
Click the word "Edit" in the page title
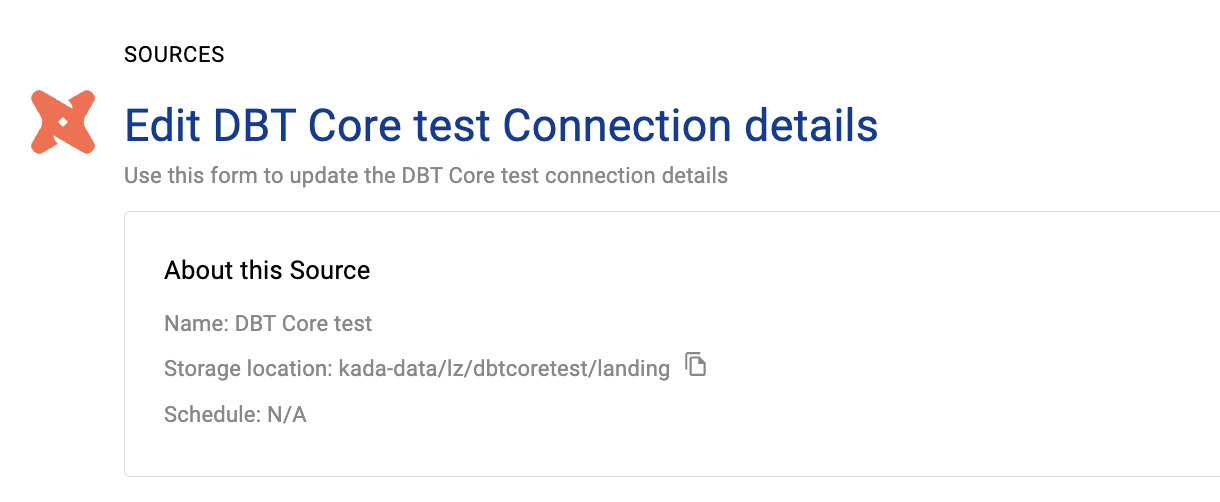(162, 126)
